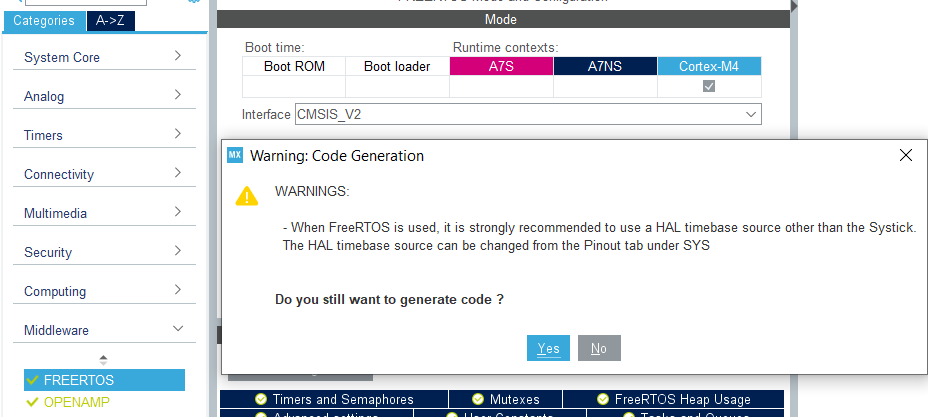Switch to the Categories tab
The width and height of the screenshot is (928, 417).
tap(44, 21)
